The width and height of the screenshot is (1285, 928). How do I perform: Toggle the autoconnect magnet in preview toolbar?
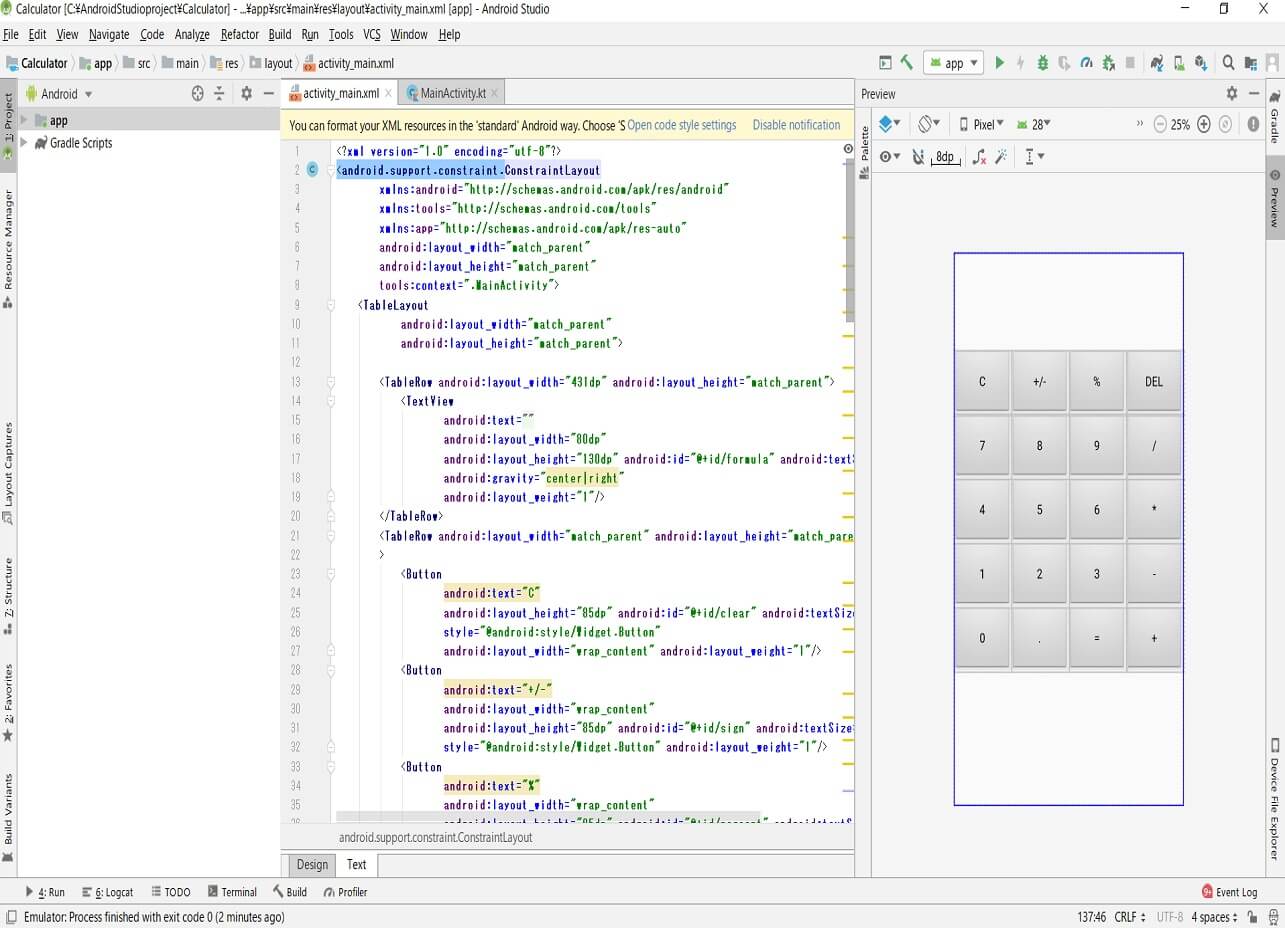coord(918,156)
